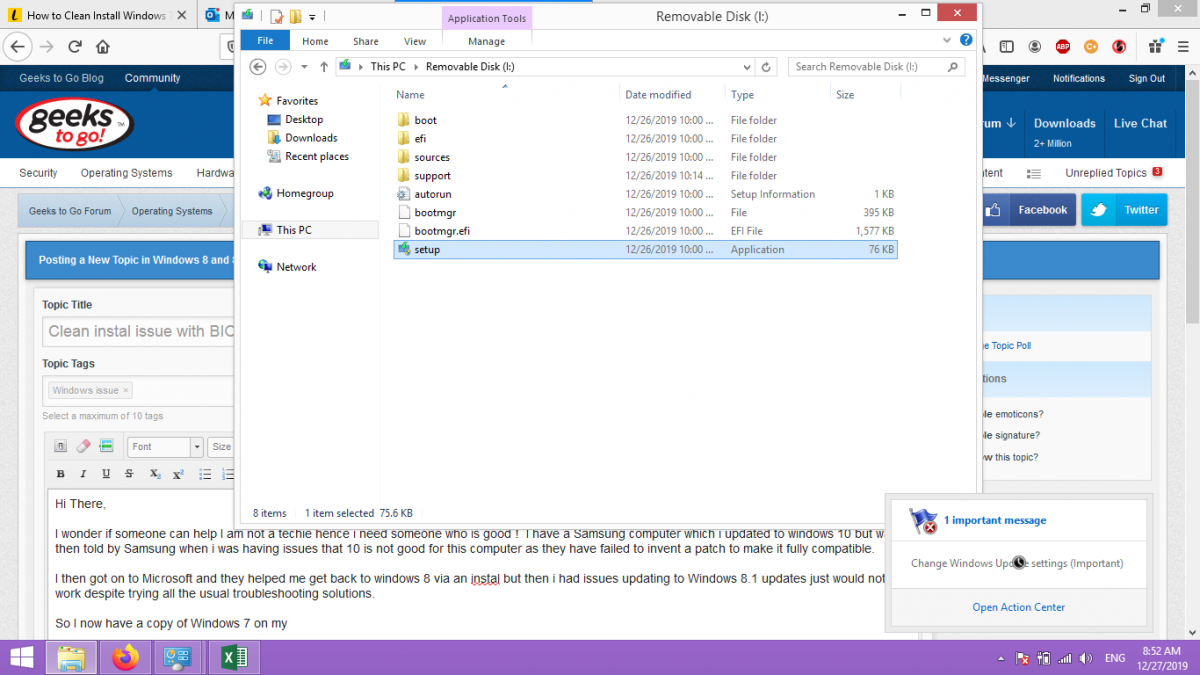
Task: Open the File tab in Explorer
Action: [265, 41]
